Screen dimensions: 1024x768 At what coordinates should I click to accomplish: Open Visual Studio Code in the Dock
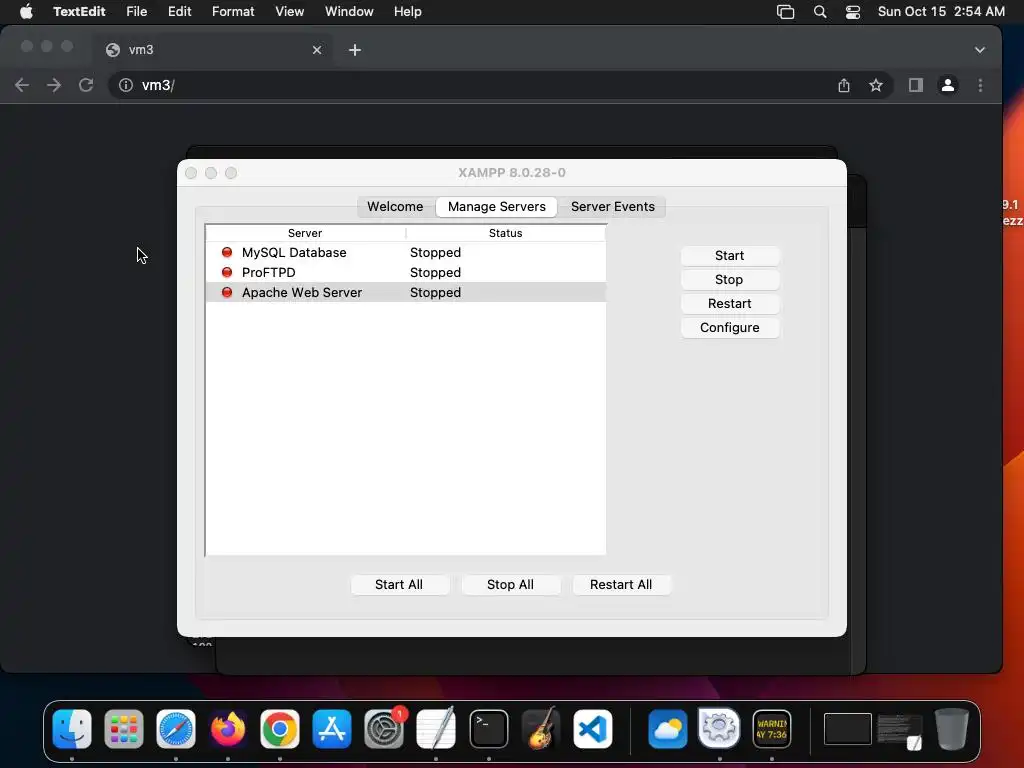[593, 728]
